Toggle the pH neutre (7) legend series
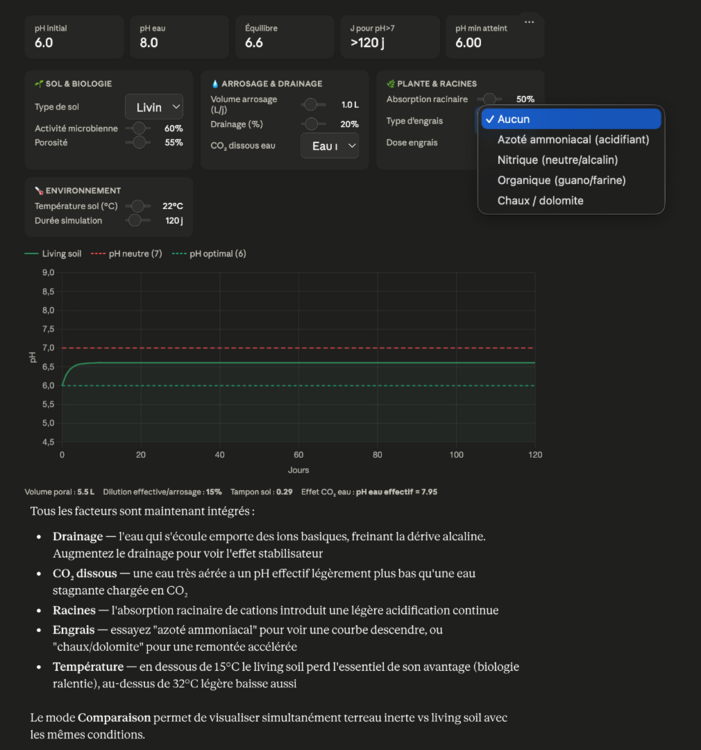This screenshot has height=750, width=701. [x=127, y=254]
